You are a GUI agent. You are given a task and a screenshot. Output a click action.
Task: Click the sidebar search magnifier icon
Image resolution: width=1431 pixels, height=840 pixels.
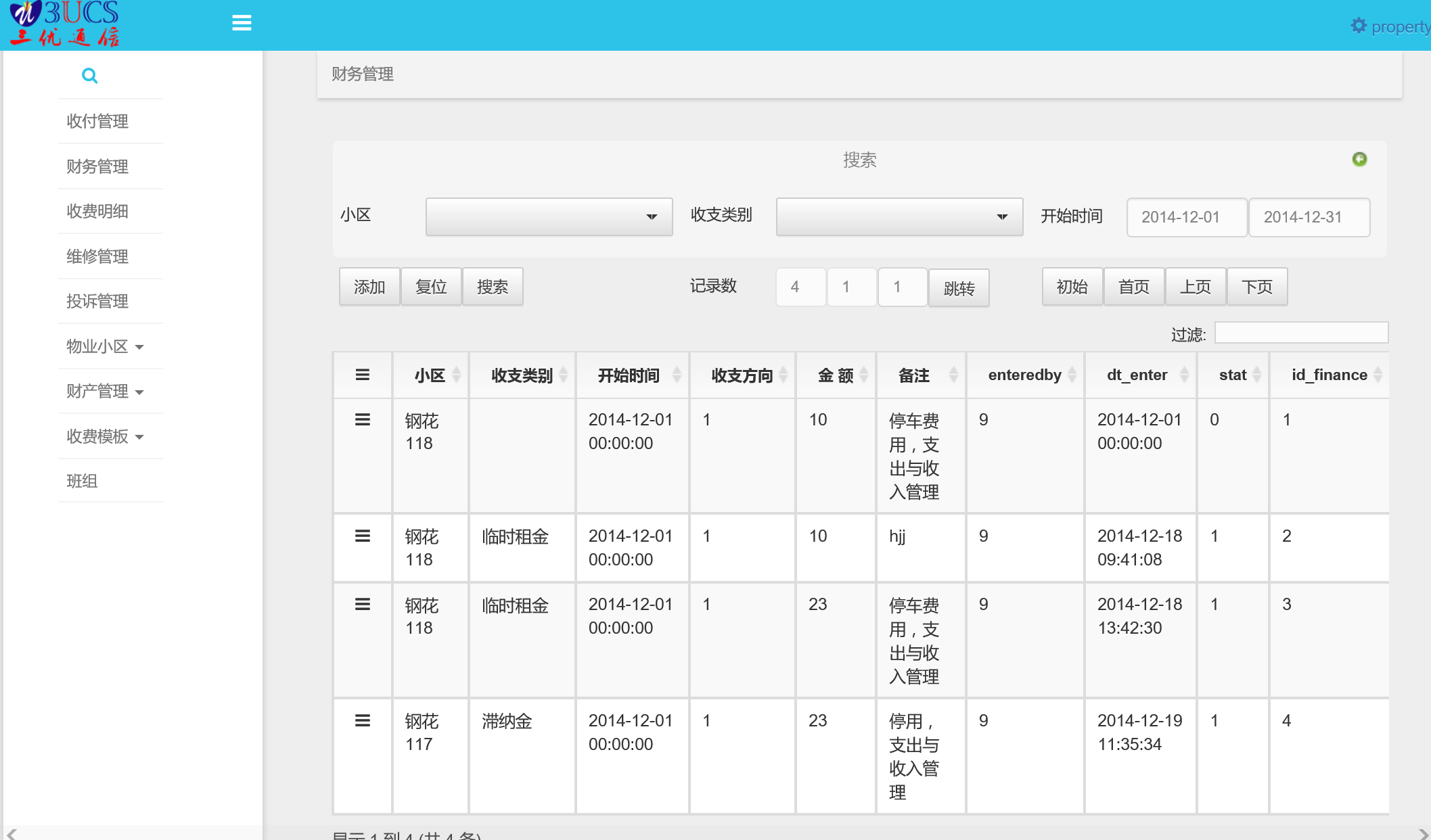[x=89, y=76]
